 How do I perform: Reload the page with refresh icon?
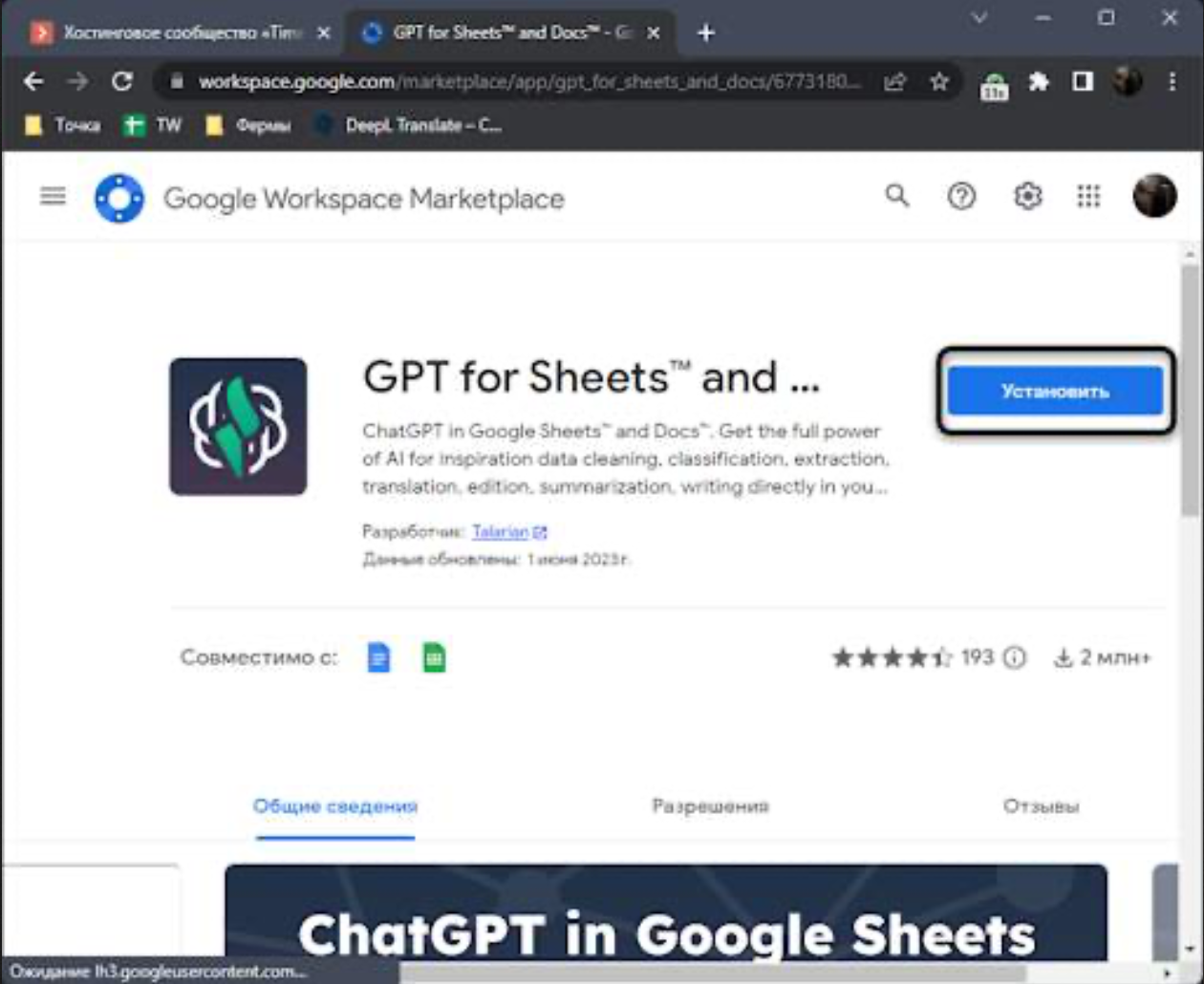[x=121, y=82]
